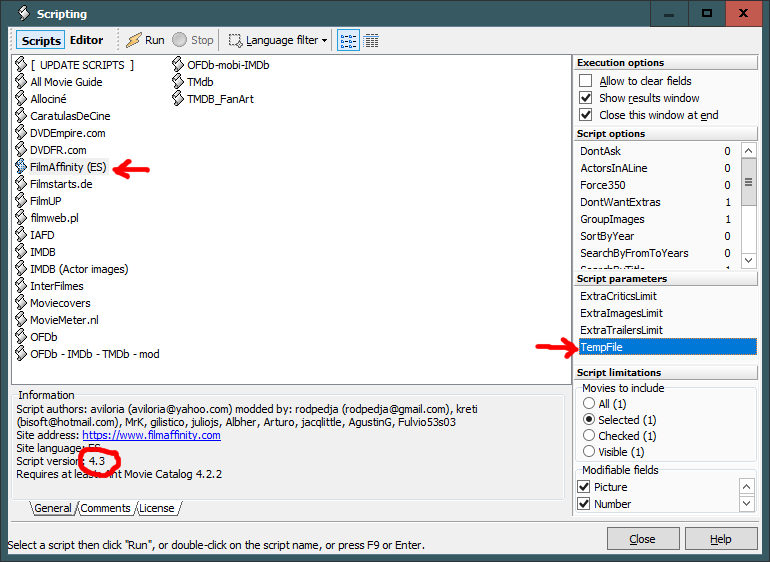Click Script options scroll up arrow
Image resolution: width=770 pixels, height=562 pixels.
pyautogui.click(x=748, y=150)
